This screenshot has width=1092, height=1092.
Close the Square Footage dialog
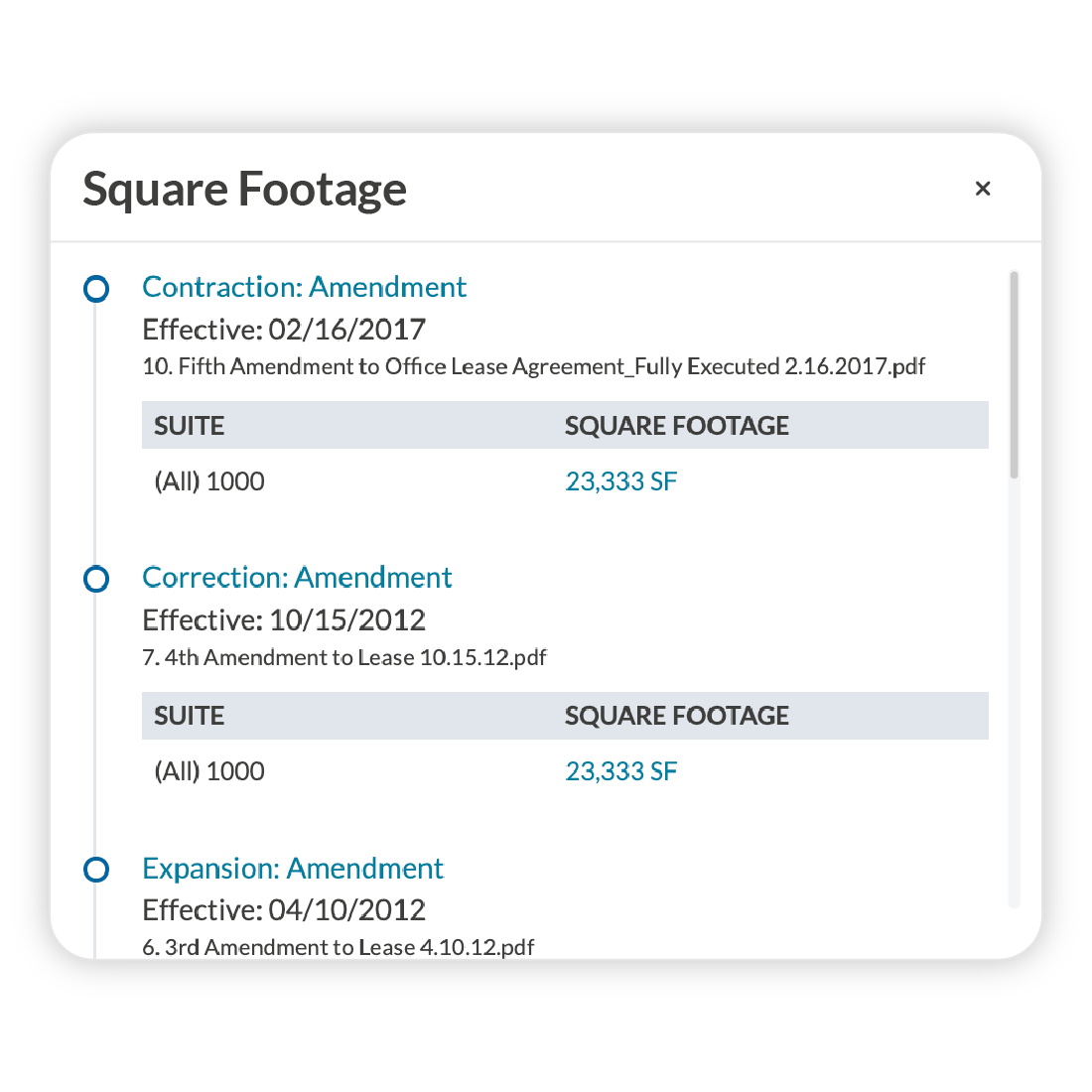[x=982, y=188]
